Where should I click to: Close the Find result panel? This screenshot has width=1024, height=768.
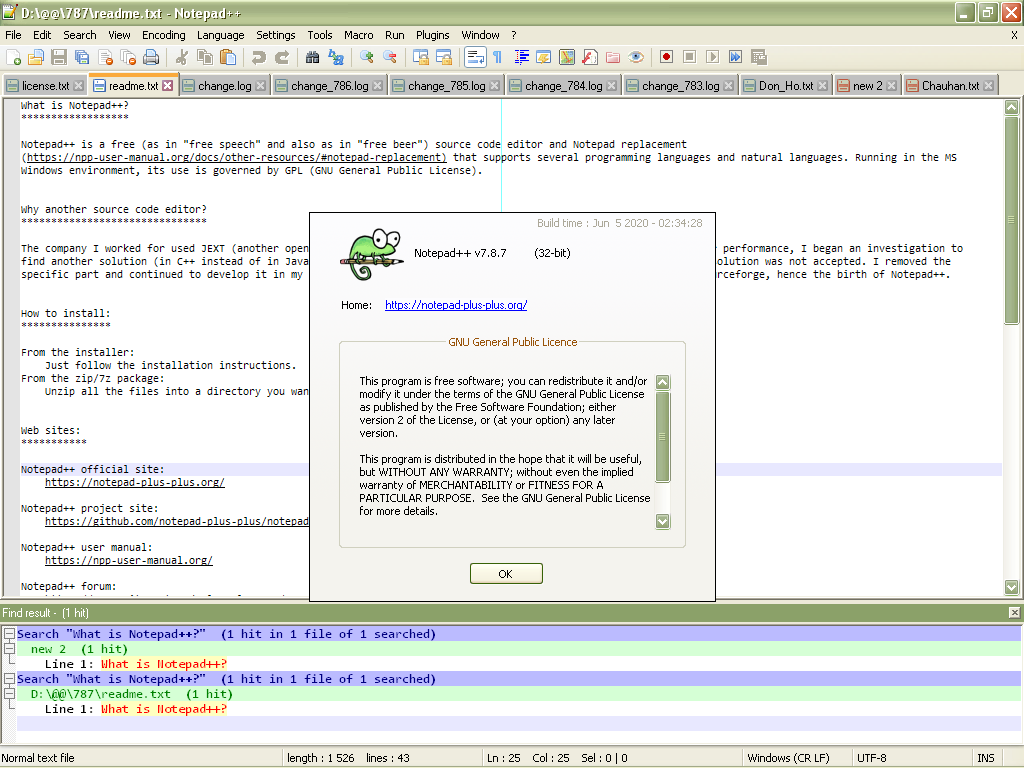click(1014, 613)
